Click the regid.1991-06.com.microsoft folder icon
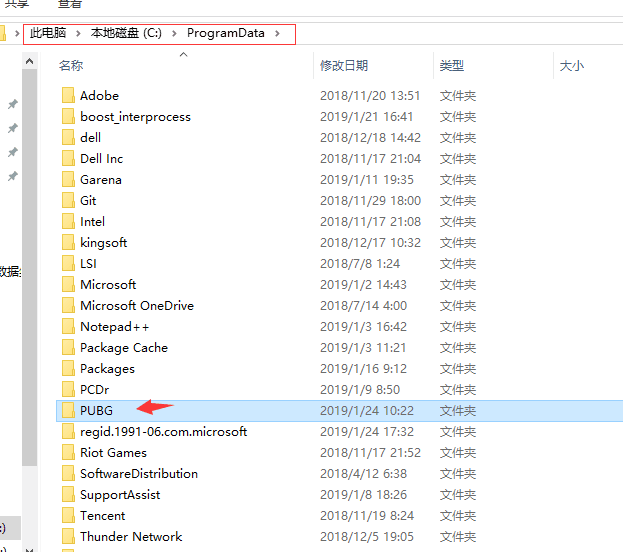This screenshot has width=623, height=552. click(68, 432)
